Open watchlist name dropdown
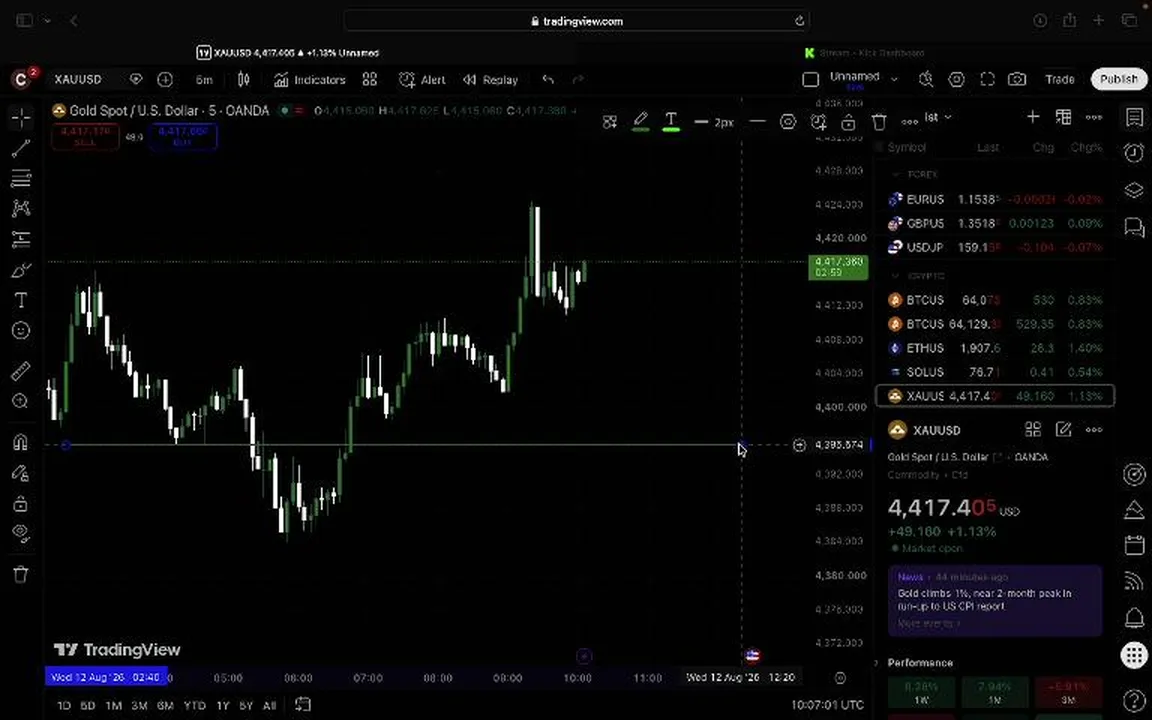 [938, 117]
